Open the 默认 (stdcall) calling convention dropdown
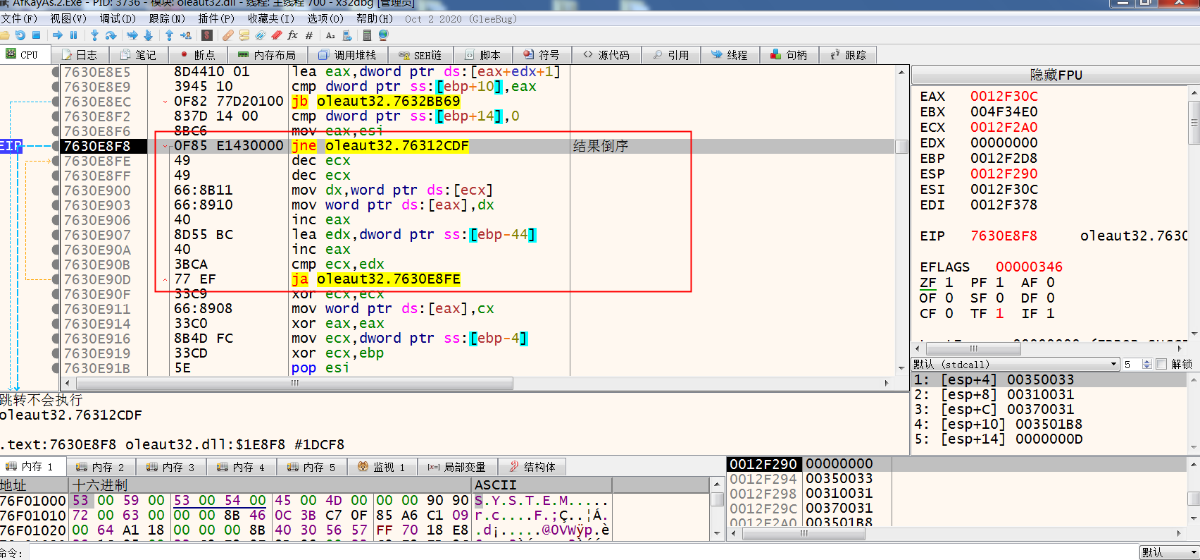Image resolution: width=1200 pixels, height=560 pixels. (1014, 364)
